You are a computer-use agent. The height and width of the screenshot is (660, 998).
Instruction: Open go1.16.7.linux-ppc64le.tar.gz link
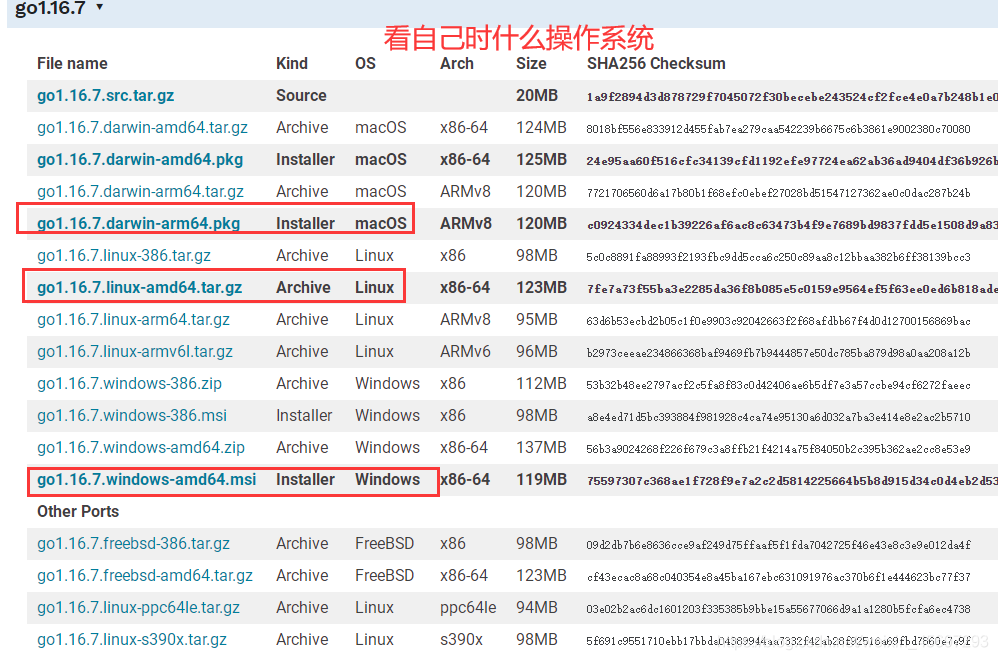(x=138, y=607)
